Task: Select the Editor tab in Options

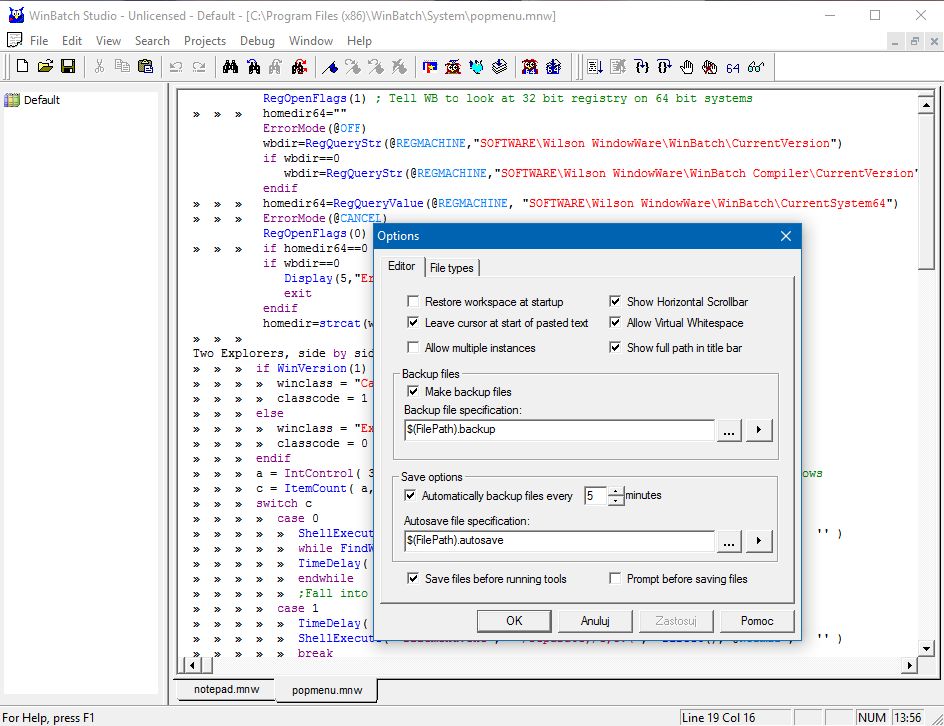Action: [x=402, y=266]
